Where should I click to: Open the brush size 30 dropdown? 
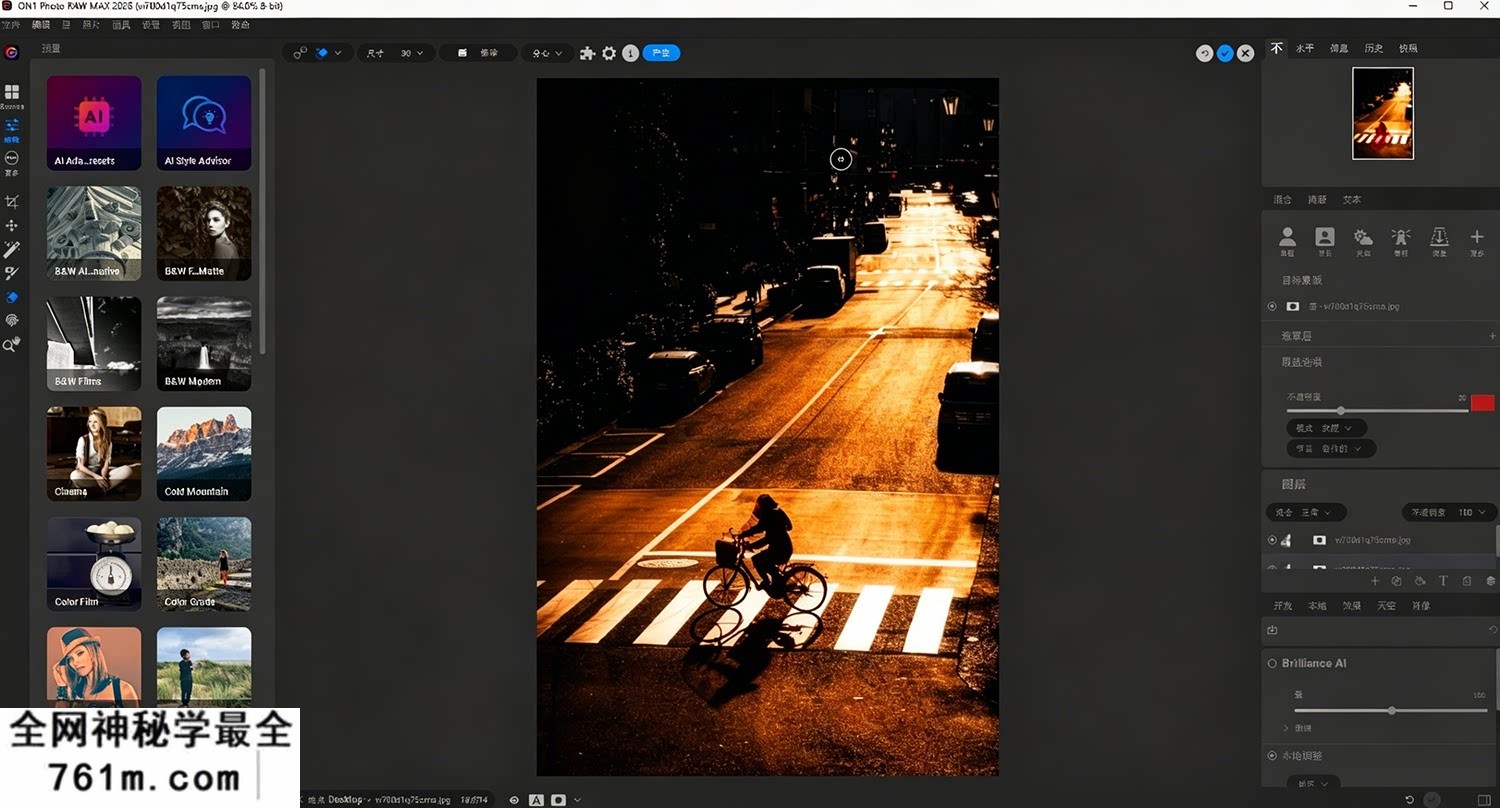pyautogui.click(x=411, y=53)
